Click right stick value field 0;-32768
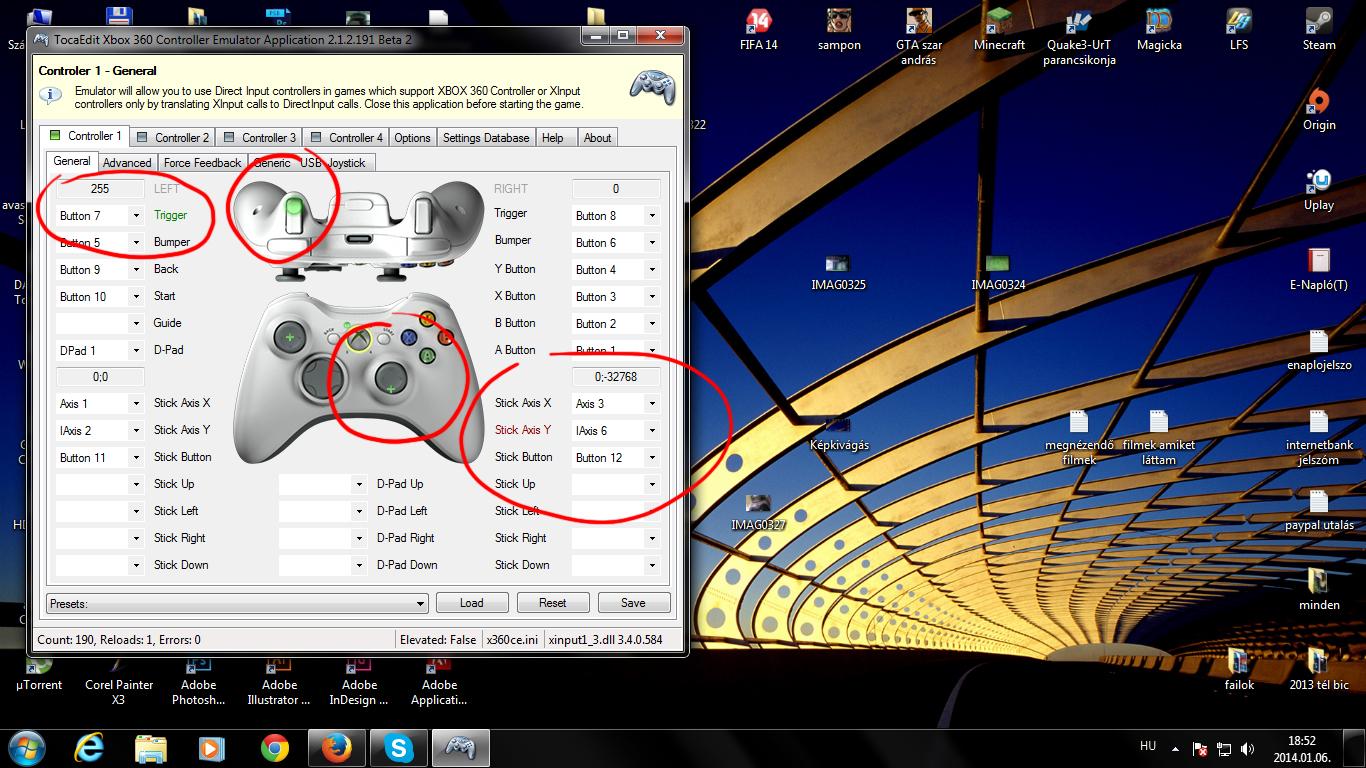This screenshot has width=1366, height=768. tap(616, 377)
